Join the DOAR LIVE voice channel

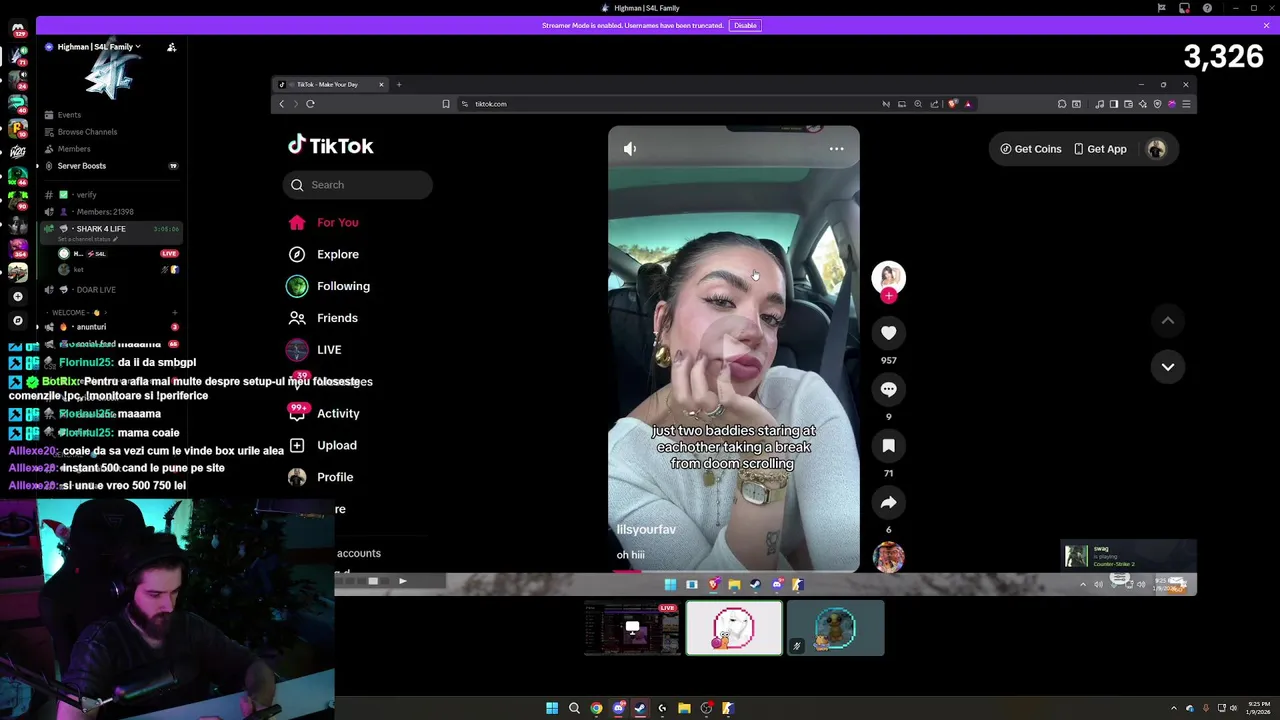(96, 290)
